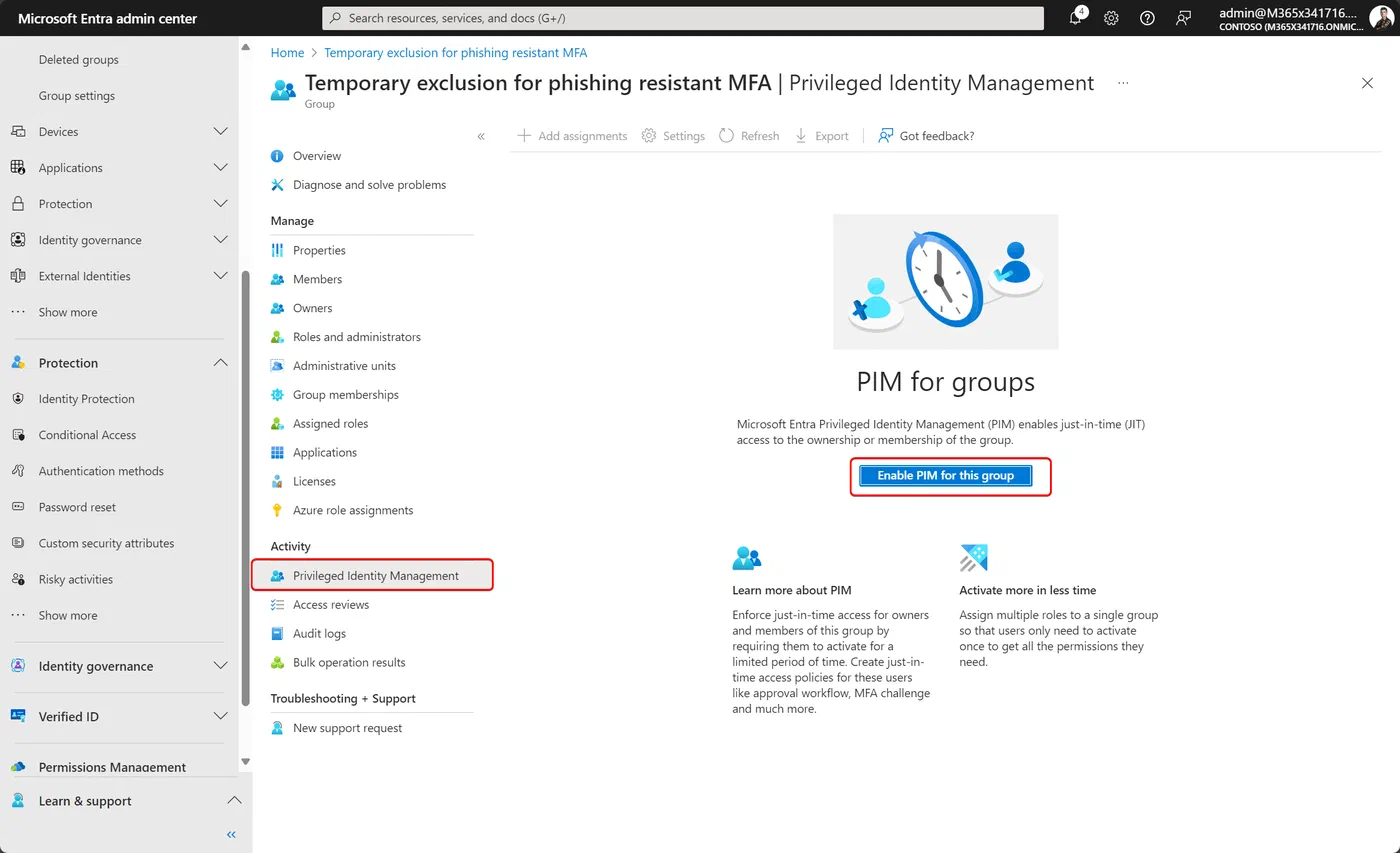1400x853 pixels.
Task: Open the ellipsis more options next to title
Action: coord(1123,83)
